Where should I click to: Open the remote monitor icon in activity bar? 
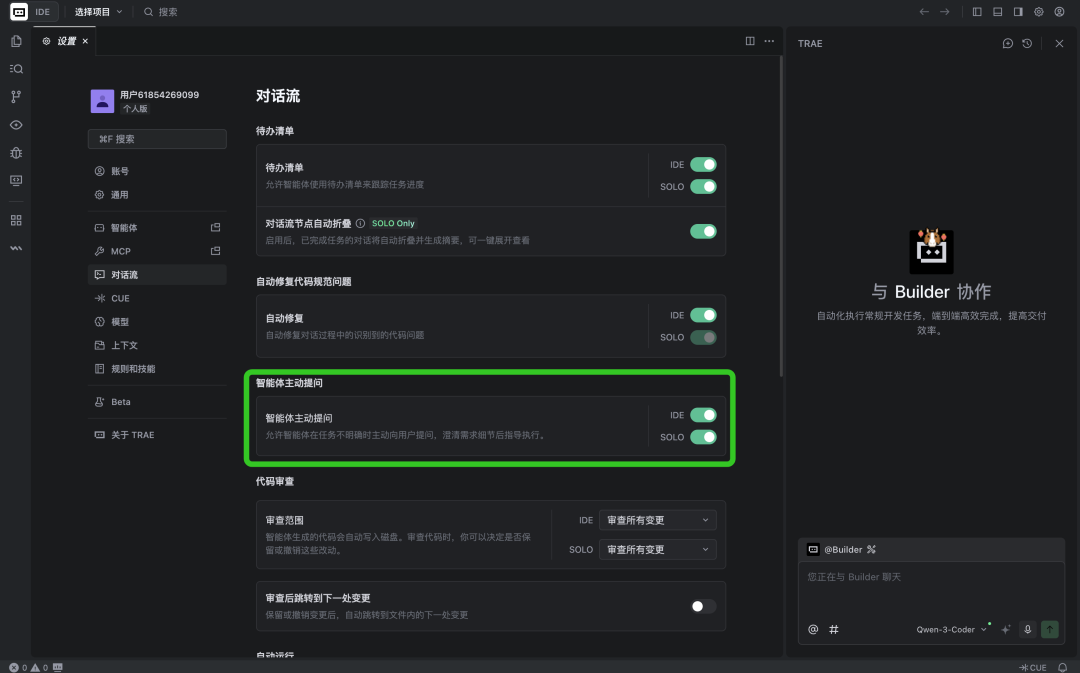(16, 180)
